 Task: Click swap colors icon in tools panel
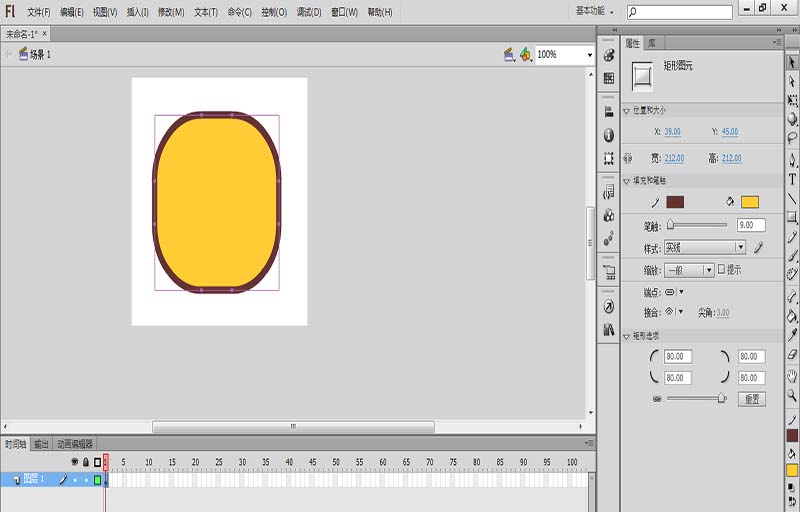pos(792,501)
